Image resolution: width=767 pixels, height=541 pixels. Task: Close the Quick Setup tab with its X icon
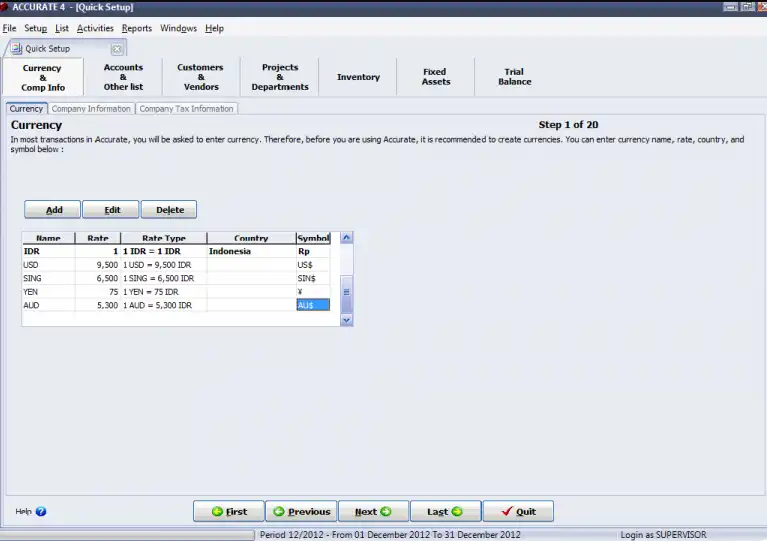(117, 49)
